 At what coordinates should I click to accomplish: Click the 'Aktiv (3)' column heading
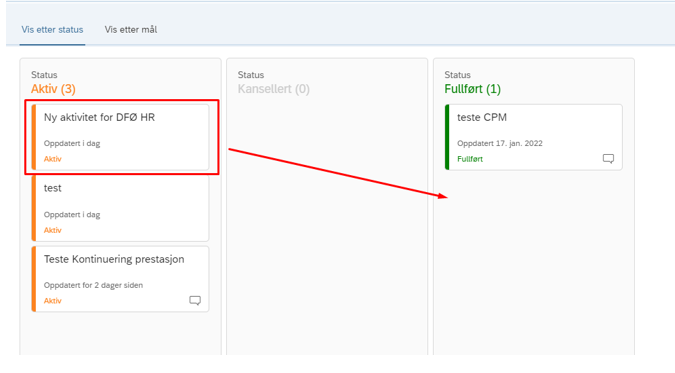(53, 89)
